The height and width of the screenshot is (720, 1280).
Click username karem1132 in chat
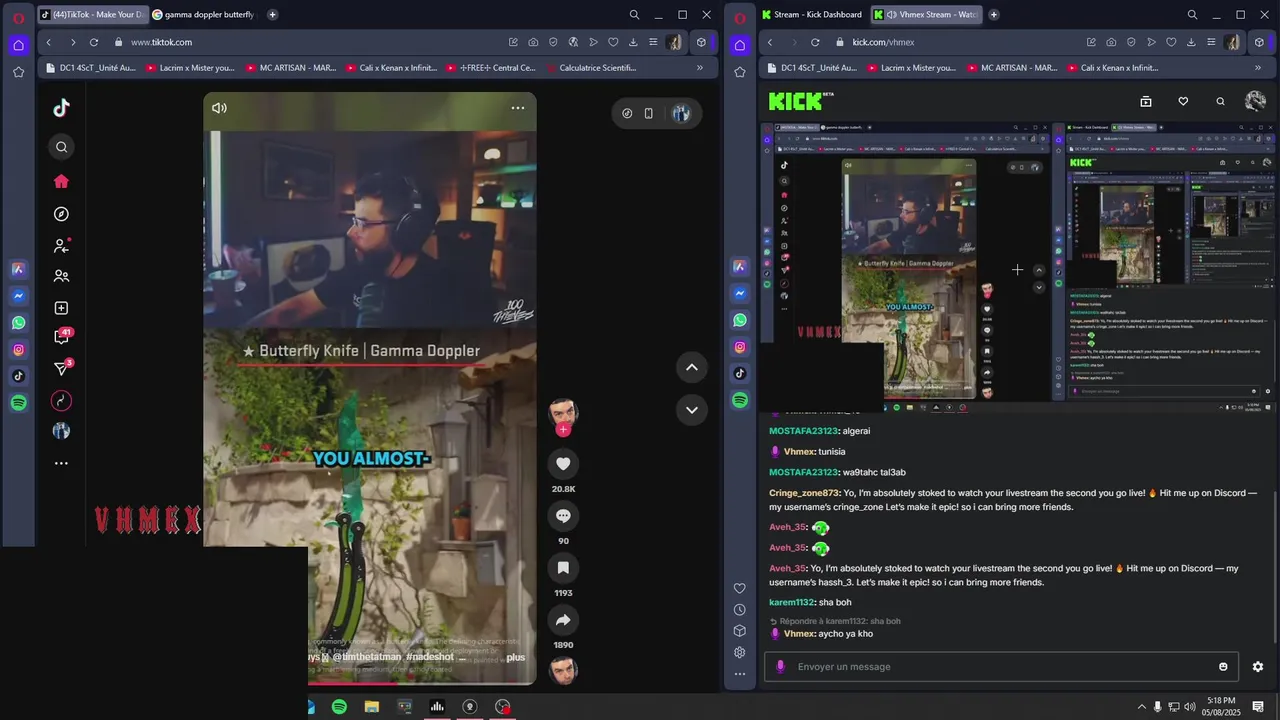pyautogui.click(x=791, y=602)
